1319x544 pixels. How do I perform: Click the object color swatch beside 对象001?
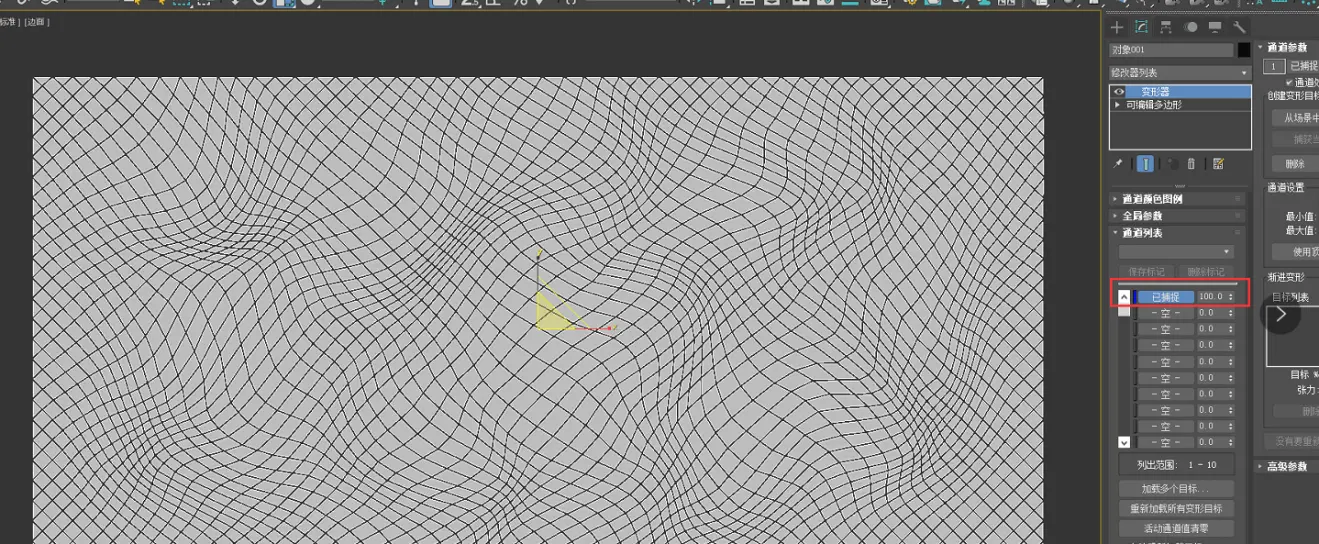(1244, 50)
